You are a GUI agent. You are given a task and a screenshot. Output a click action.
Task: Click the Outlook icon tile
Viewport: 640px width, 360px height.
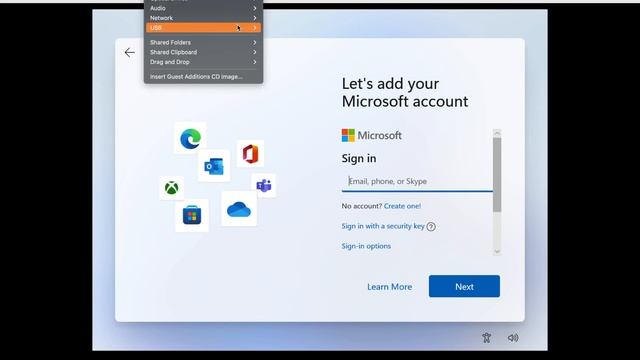point(214,166)
